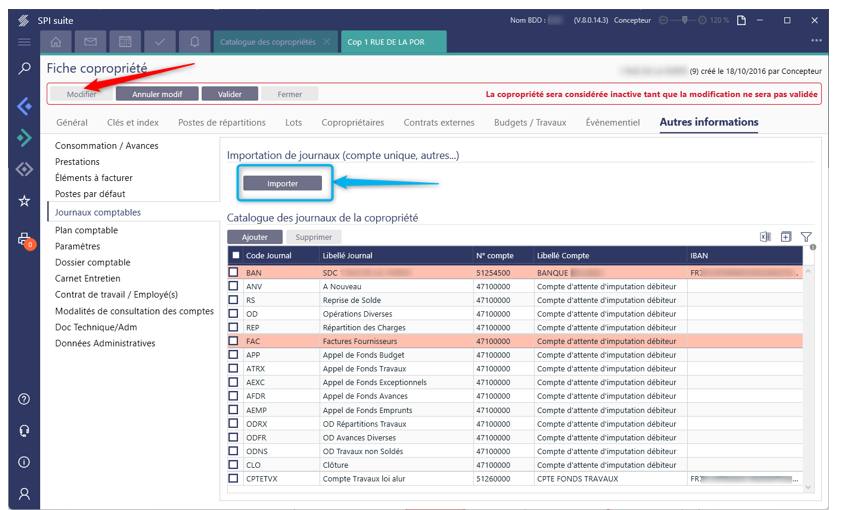Open the filter funnel above table
The image size is (852, 510).
click(x=806, y=237)
